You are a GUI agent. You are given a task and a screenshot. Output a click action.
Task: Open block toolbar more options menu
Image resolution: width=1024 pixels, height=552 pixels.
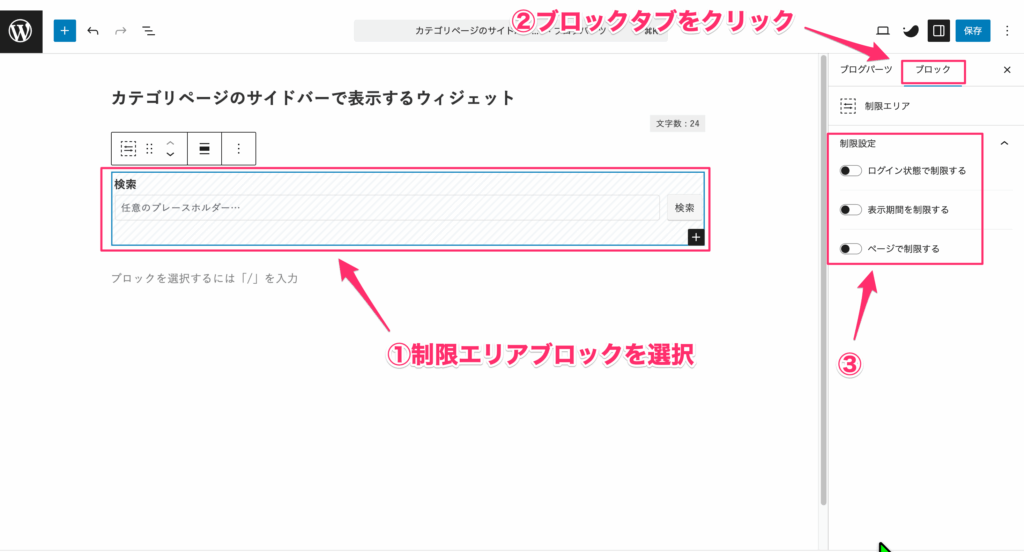click(239, 149)
